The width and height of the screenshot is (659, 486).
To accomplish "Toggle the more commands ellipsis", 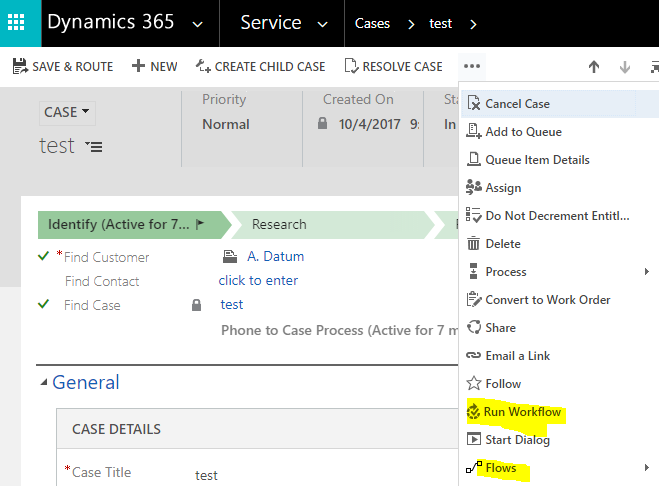I will (x=472, y=66).
